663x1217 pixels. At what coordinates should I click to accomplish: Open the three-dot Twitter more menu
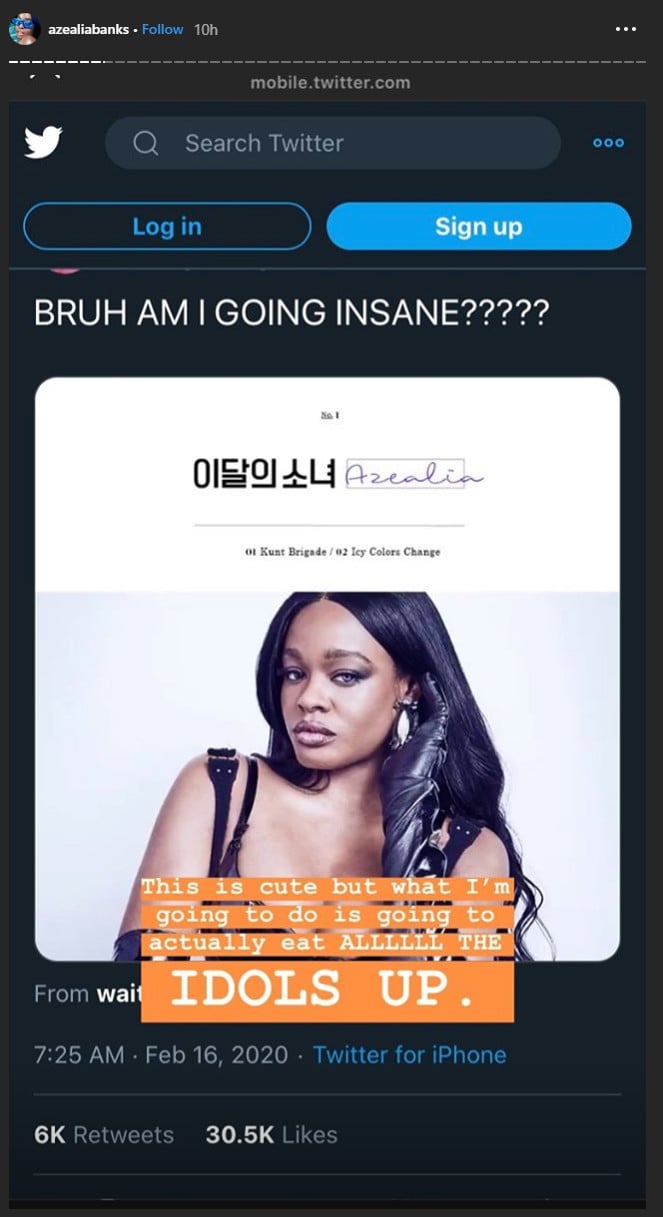(x=608, y=143)
